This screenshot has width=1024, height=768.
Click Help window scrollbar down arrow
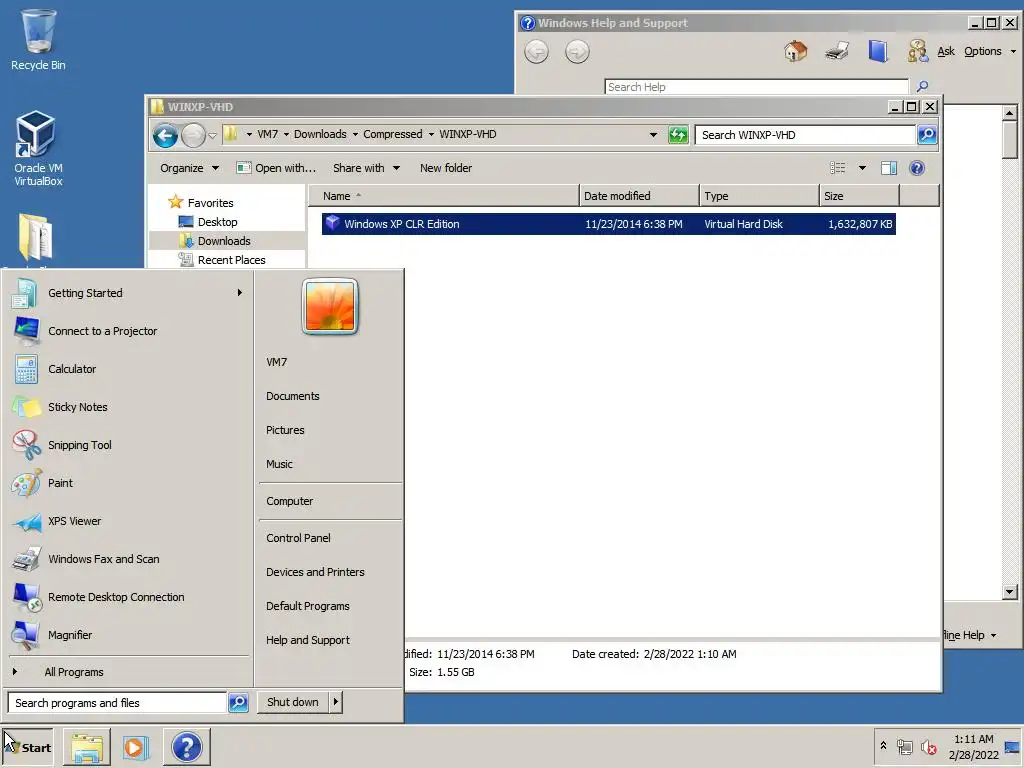pos(1010,592)
